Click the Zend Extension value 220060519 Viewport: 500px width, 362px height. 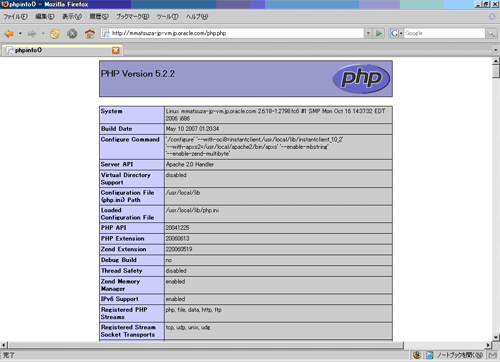coord(179,249)
